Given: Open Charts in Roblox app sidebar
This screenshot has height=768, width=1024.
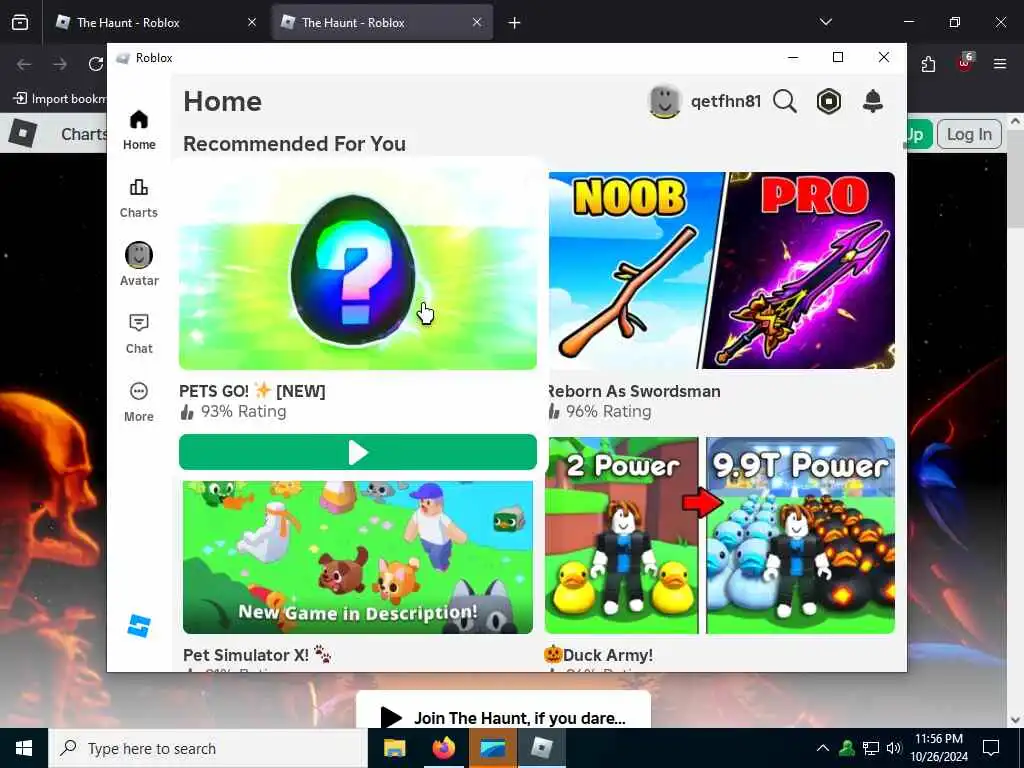Looking at the screenshot, I should pos(139,199).
